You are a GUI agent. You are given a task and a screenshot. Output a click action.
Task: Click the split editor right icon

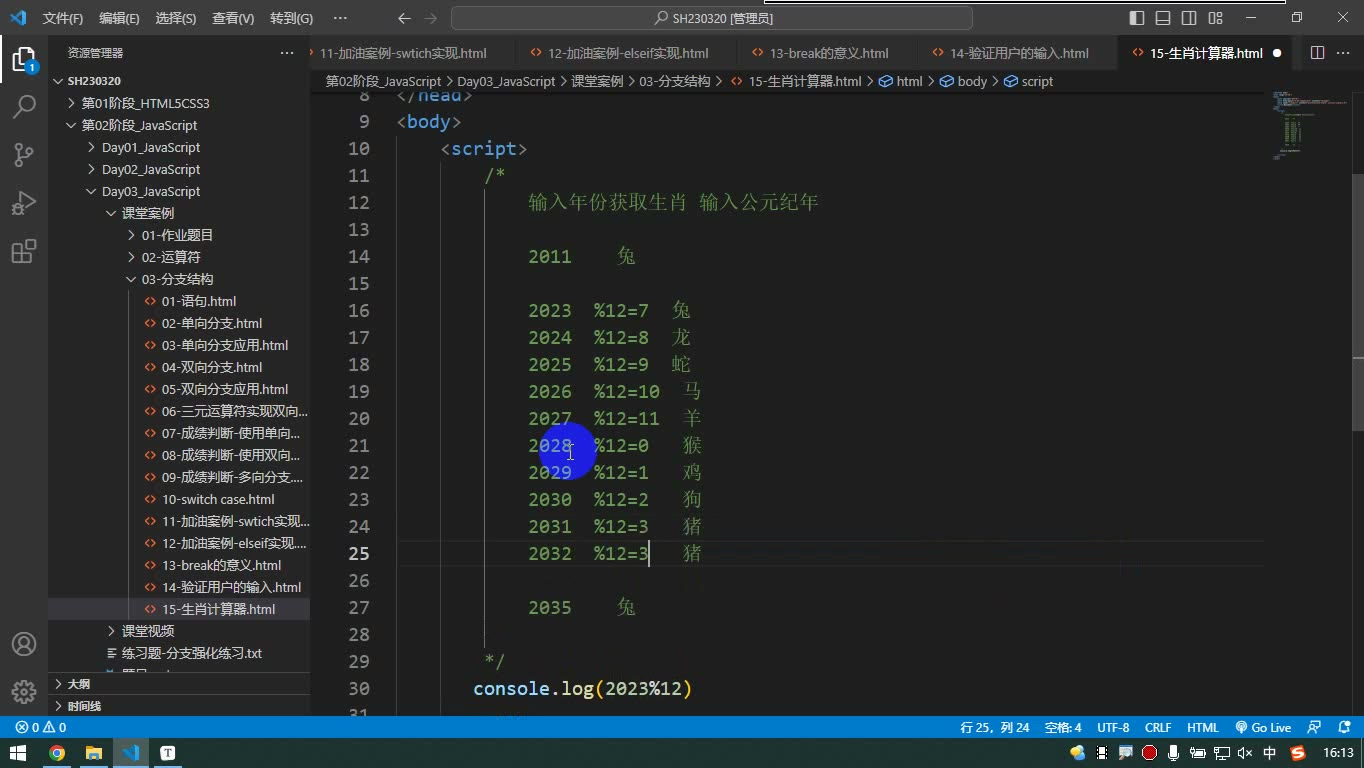click(x=1317, y=53)
